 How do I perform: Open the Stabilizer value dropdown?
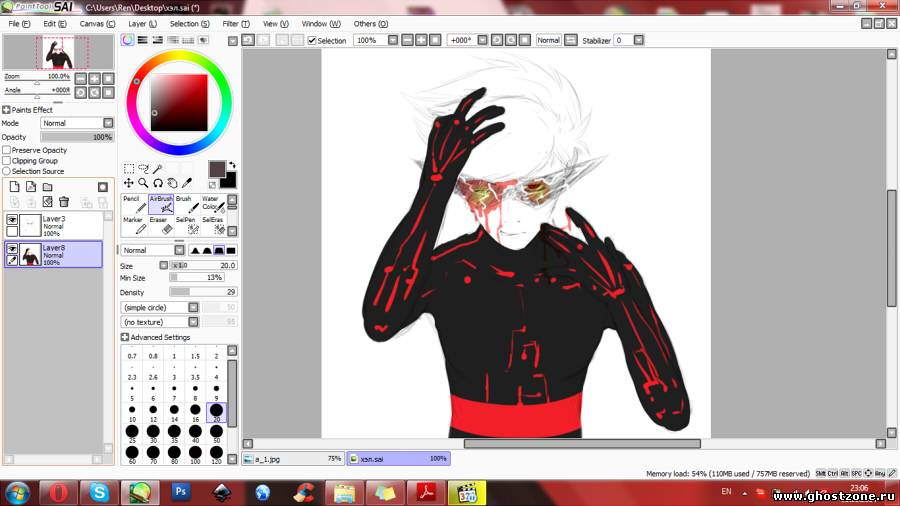638,40
